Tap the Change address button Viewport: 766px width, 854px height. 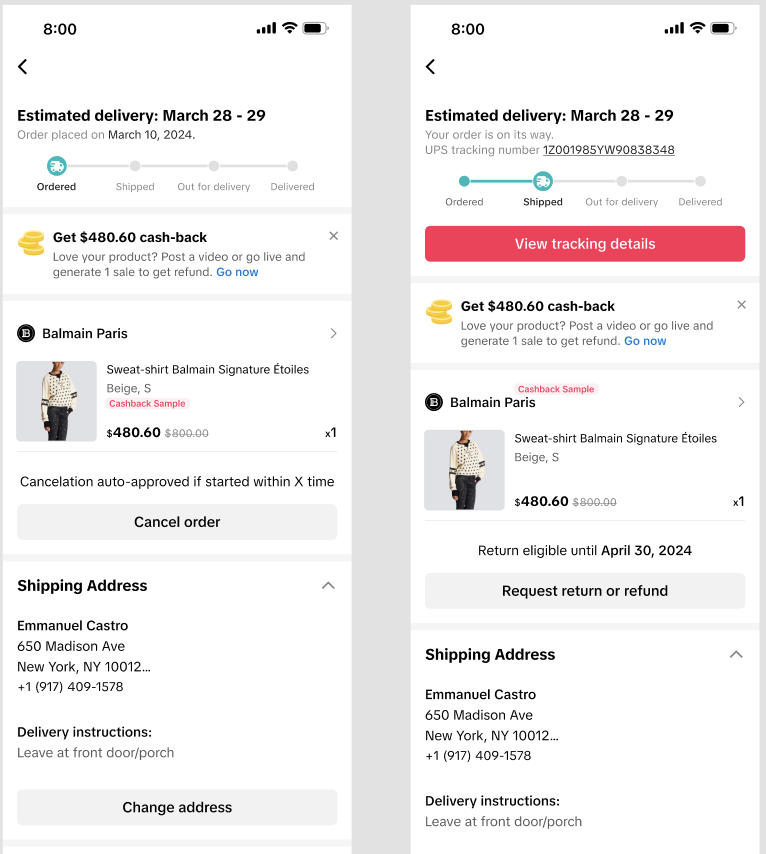(177, 807)
